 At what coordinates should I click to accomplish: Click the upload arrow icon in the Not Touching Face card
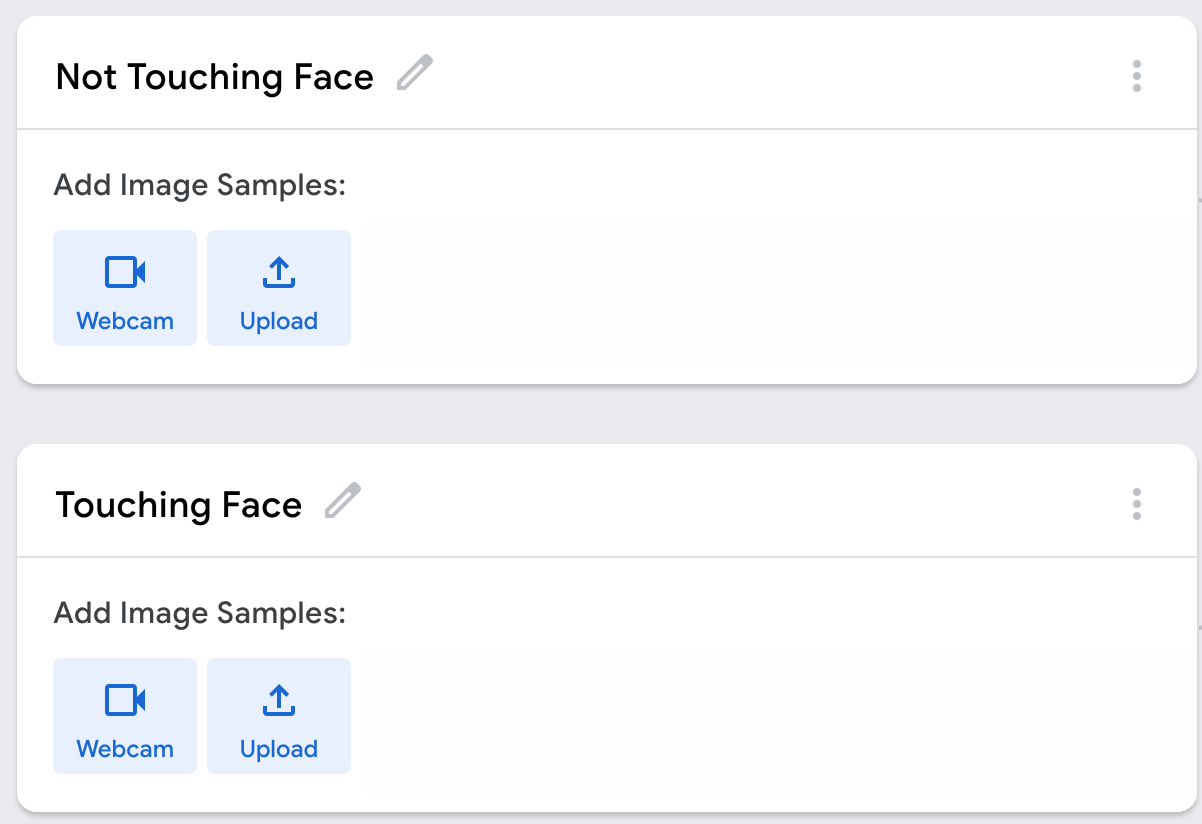point(279,272)
